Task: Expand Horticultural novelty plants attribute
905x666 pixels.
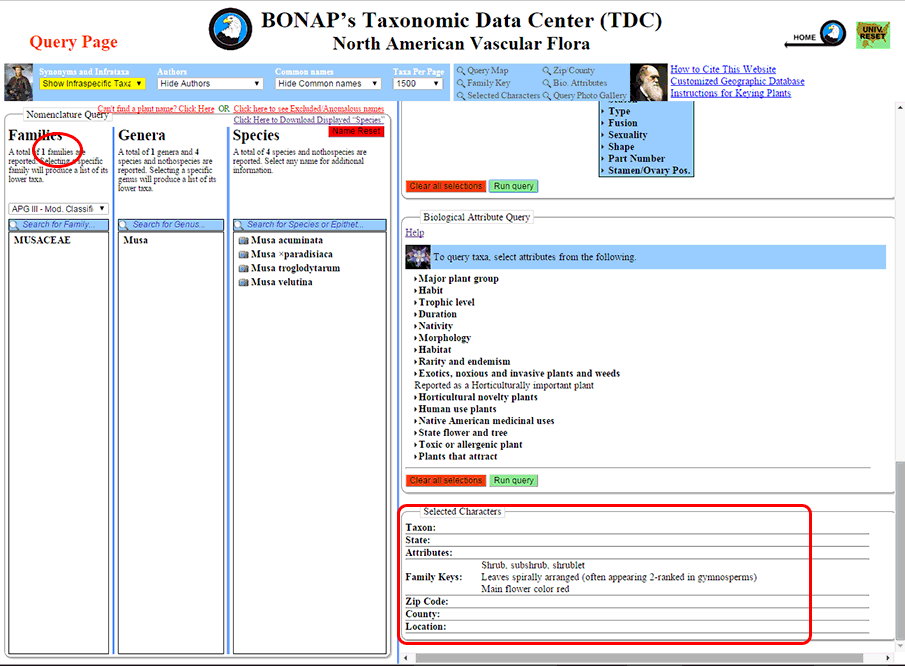Action: coord(476,397)
